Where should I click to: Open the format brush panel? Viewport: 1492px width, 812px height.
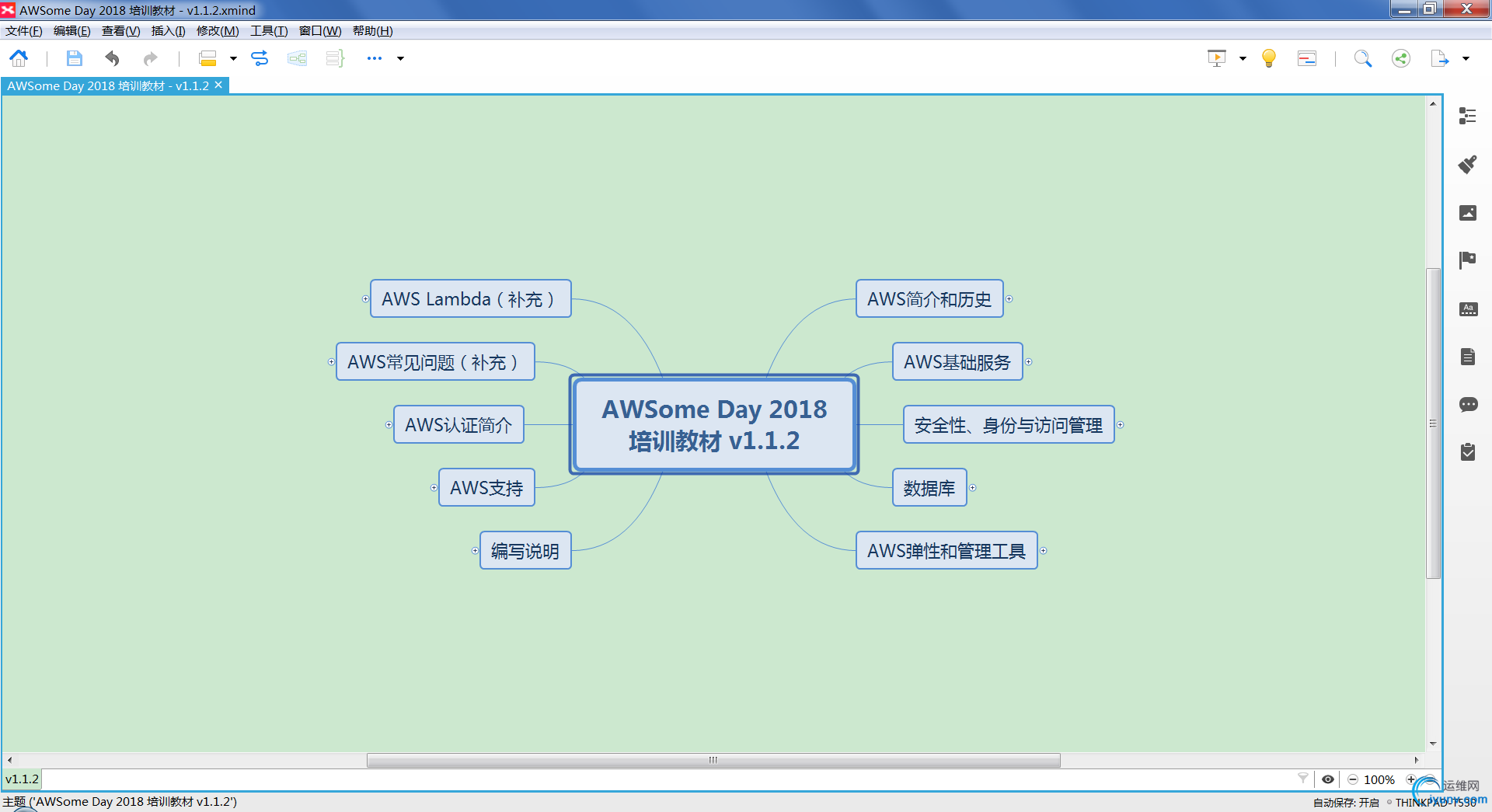point(1468,164)
